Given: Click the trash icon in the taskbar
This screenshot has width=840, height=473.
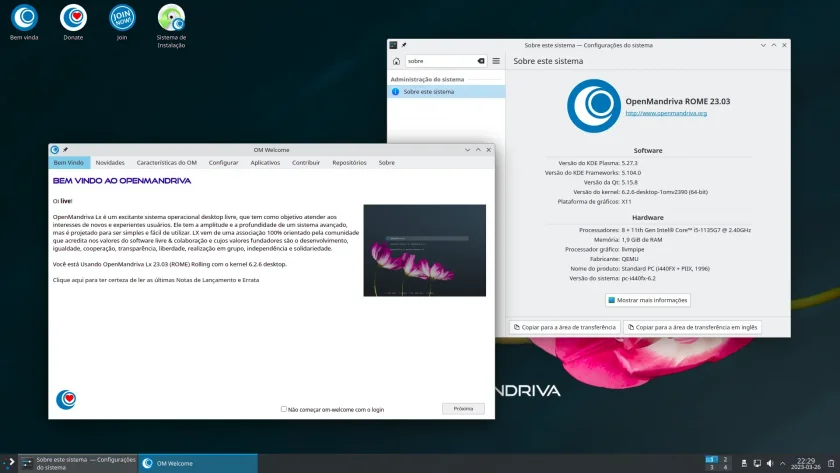Looking at the screenshot, I should [x=831, y=463].
